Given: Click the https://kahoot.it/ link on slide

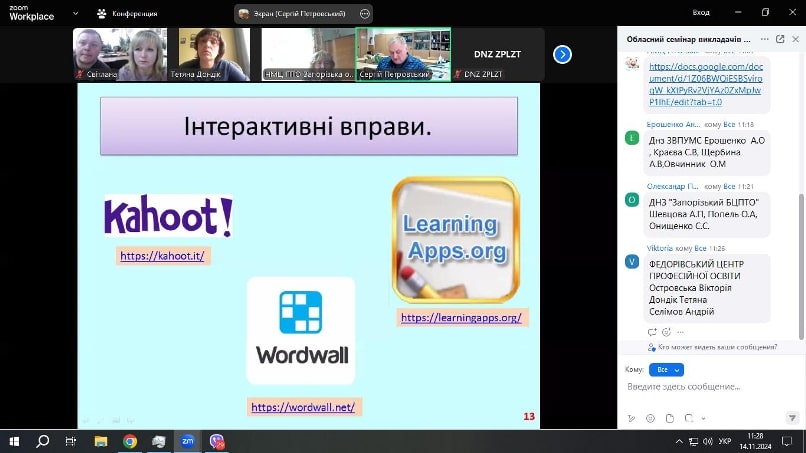Looking at the screenshot, I should click(x=162, y=256).
